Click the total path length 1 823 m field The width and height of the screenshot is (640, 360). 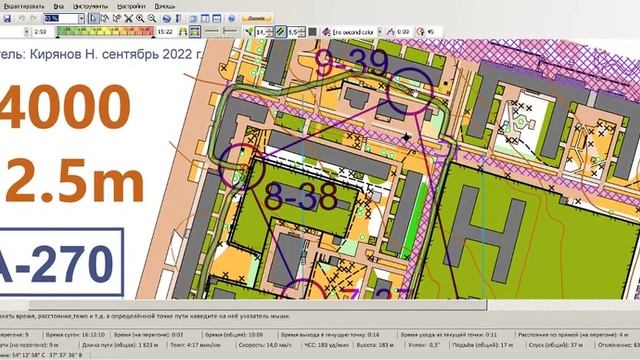[120, 345]
